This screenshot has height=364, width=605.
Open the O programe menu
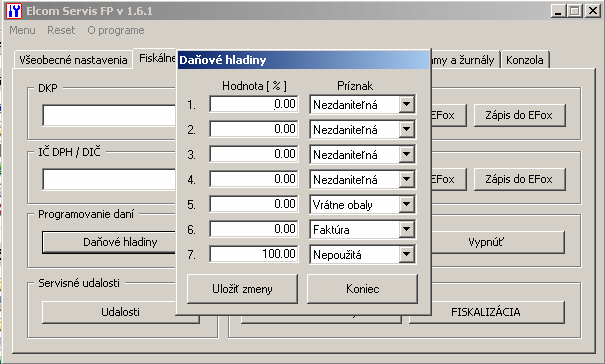[x=116, y=30]
